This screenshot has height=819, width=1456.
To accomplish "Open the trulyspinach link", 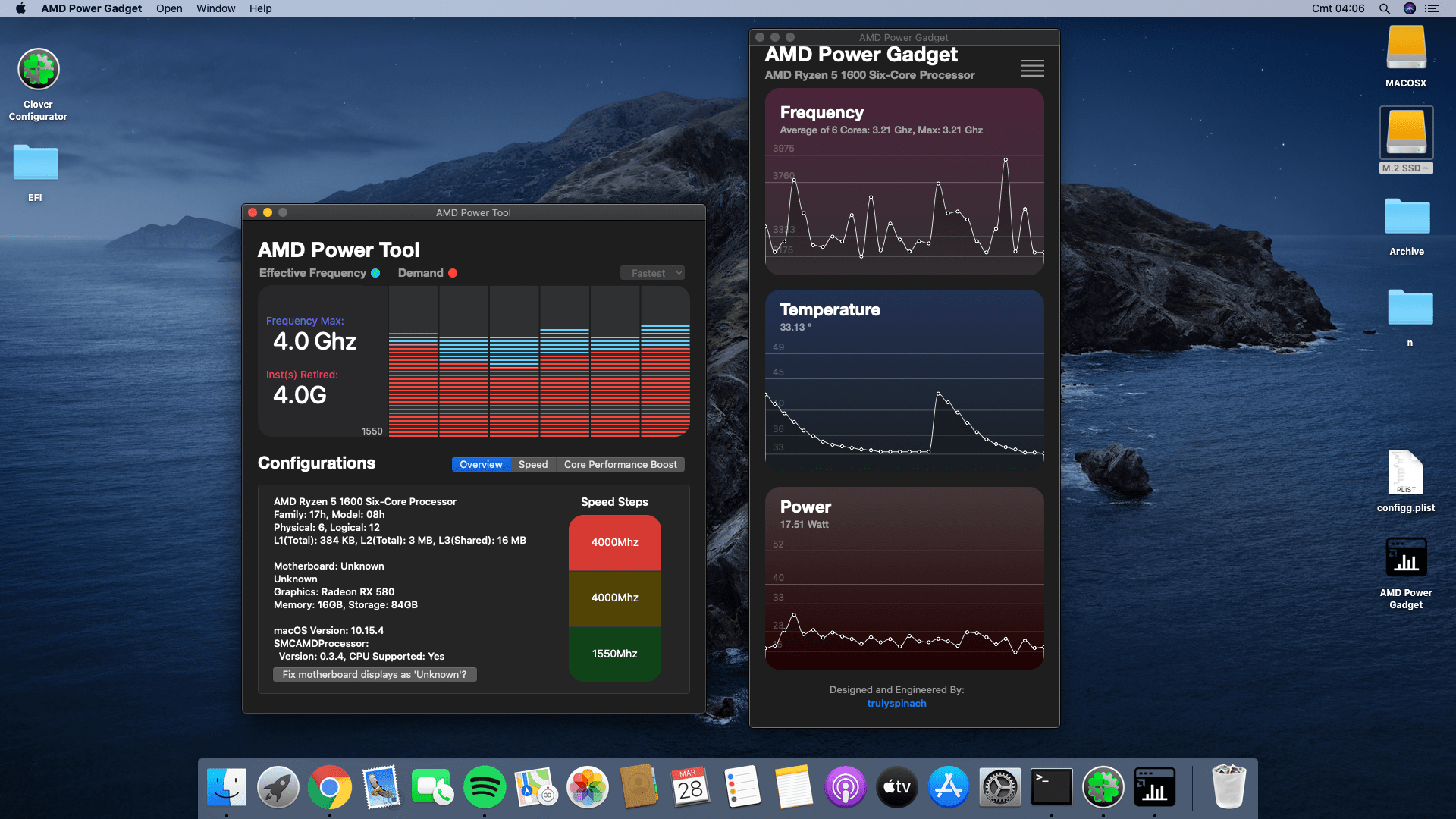I will click(896, 703).
